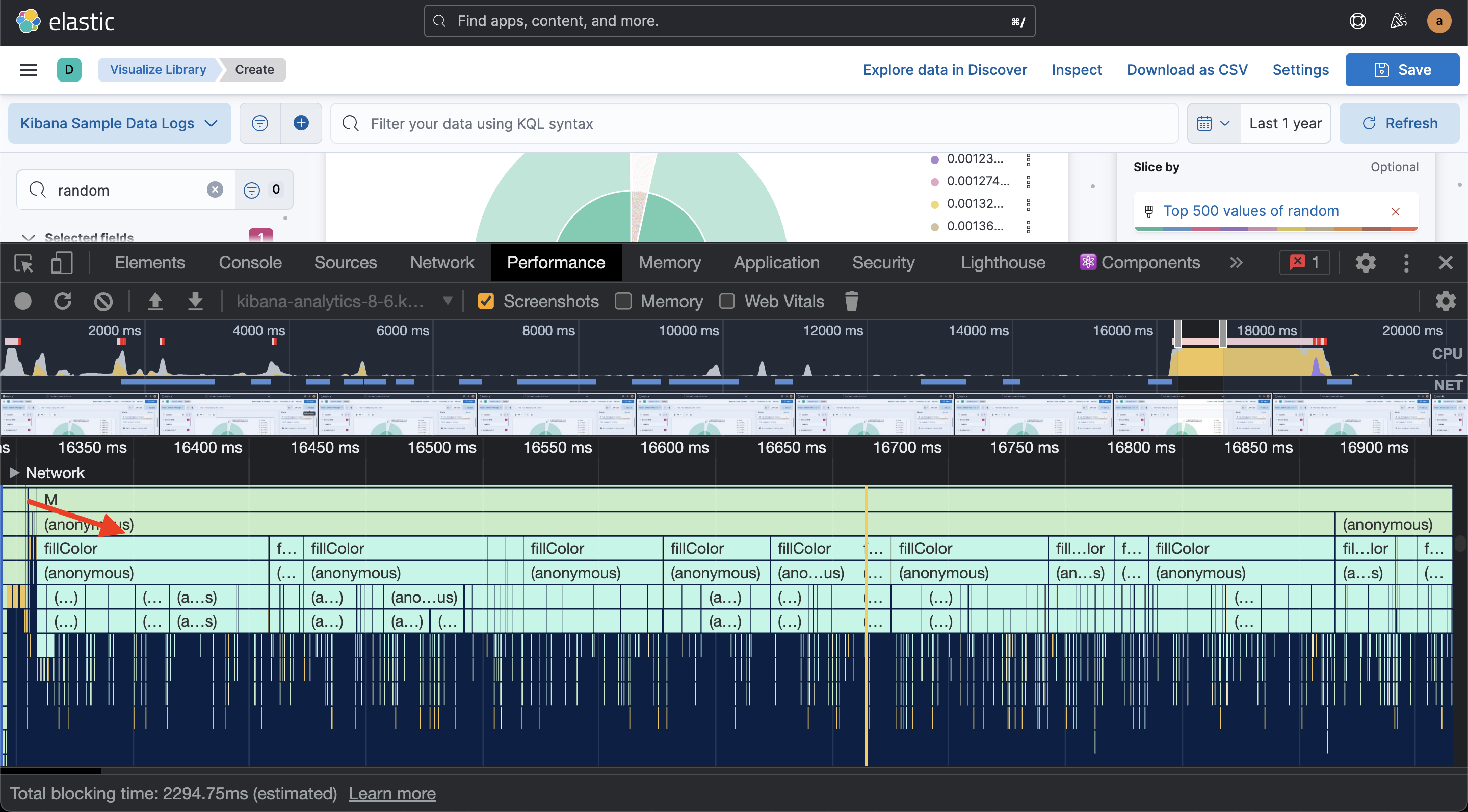Open the Kibana Sample Data Logs data view selector
1468x812 pixels.
pos(119,123)
